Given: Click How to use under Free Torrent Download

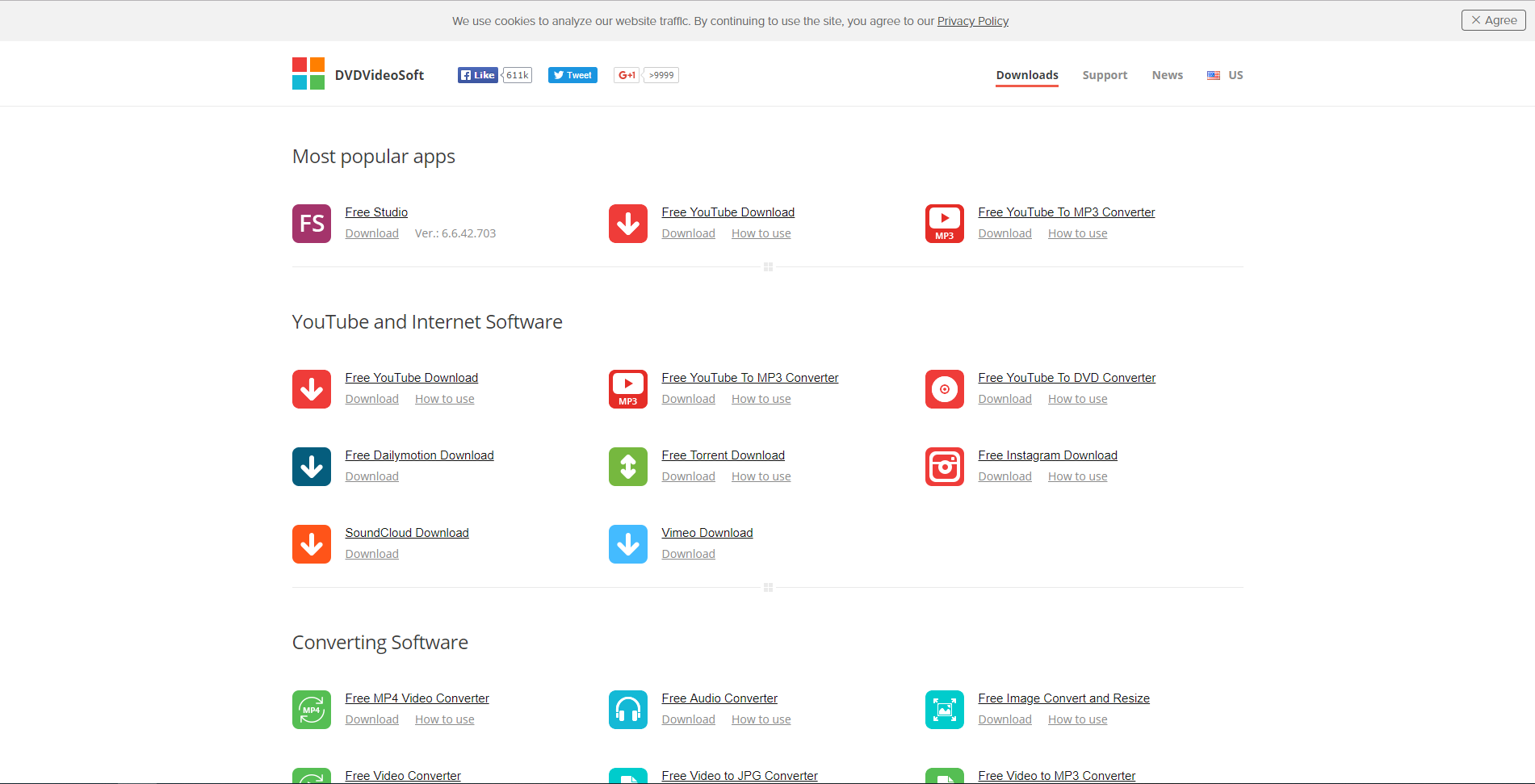Looking at the screenshot, I should (761, 476).
